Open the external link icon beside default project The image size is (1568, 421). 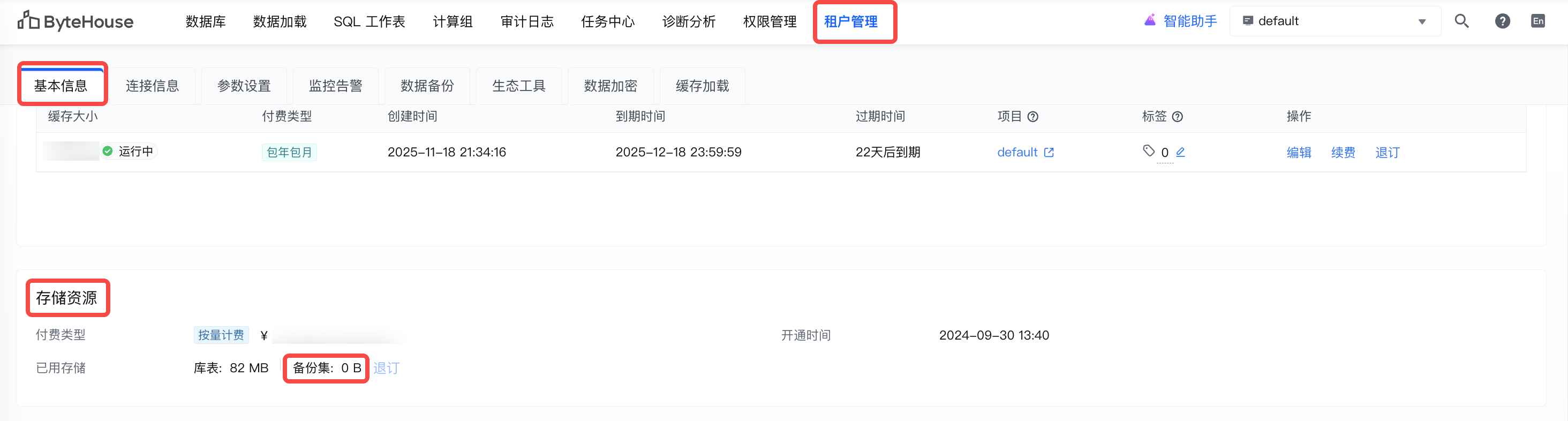(1049, 152)
